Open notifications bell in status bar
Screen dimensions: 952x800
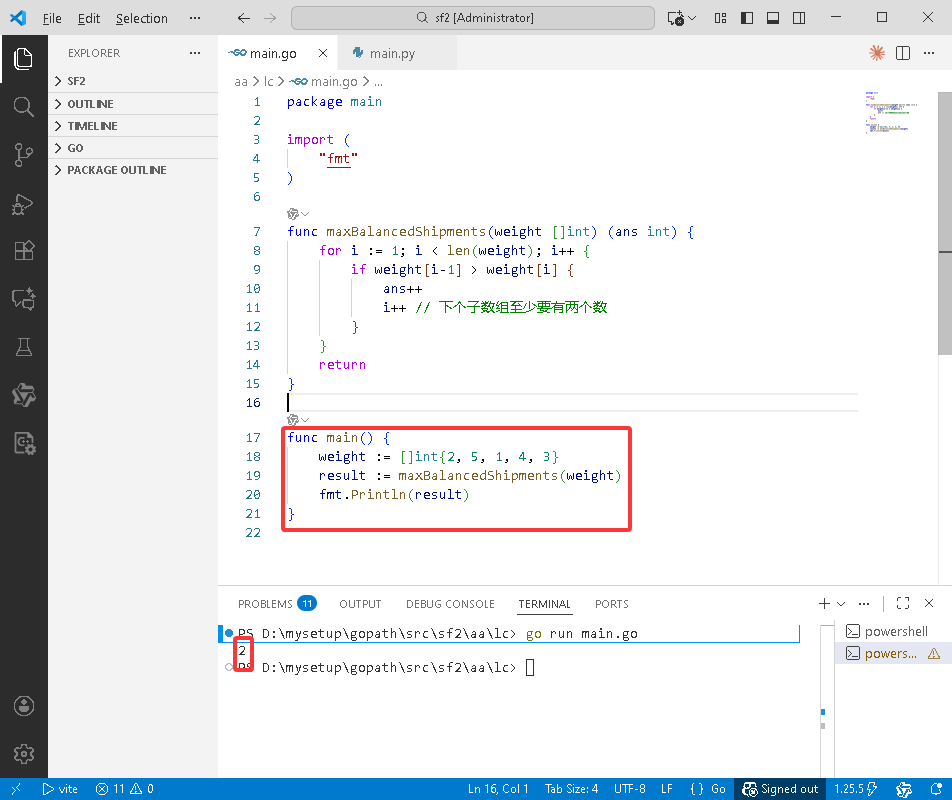(936, 789)
